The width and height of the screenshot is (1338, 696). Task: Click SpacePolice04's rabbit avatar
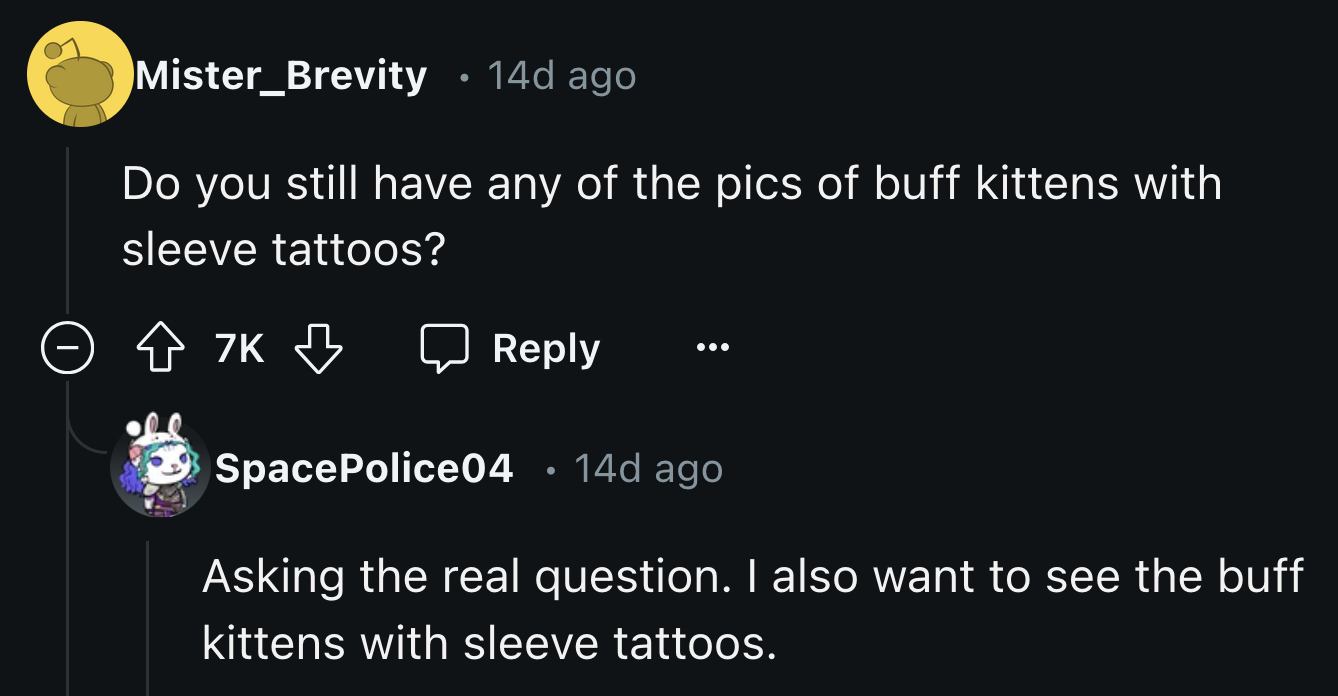point(158,469)
